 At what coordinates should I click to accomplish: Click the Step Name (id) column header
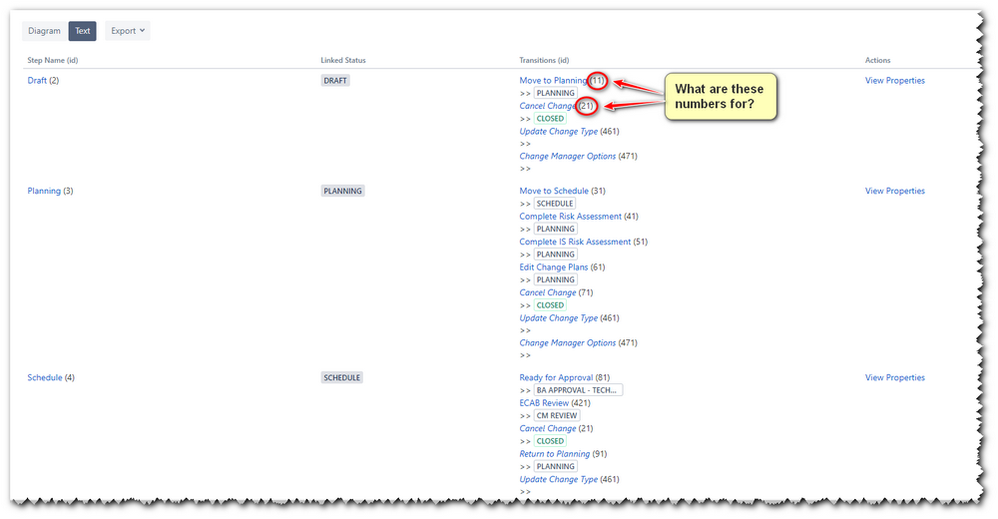[x=53, y=60]
